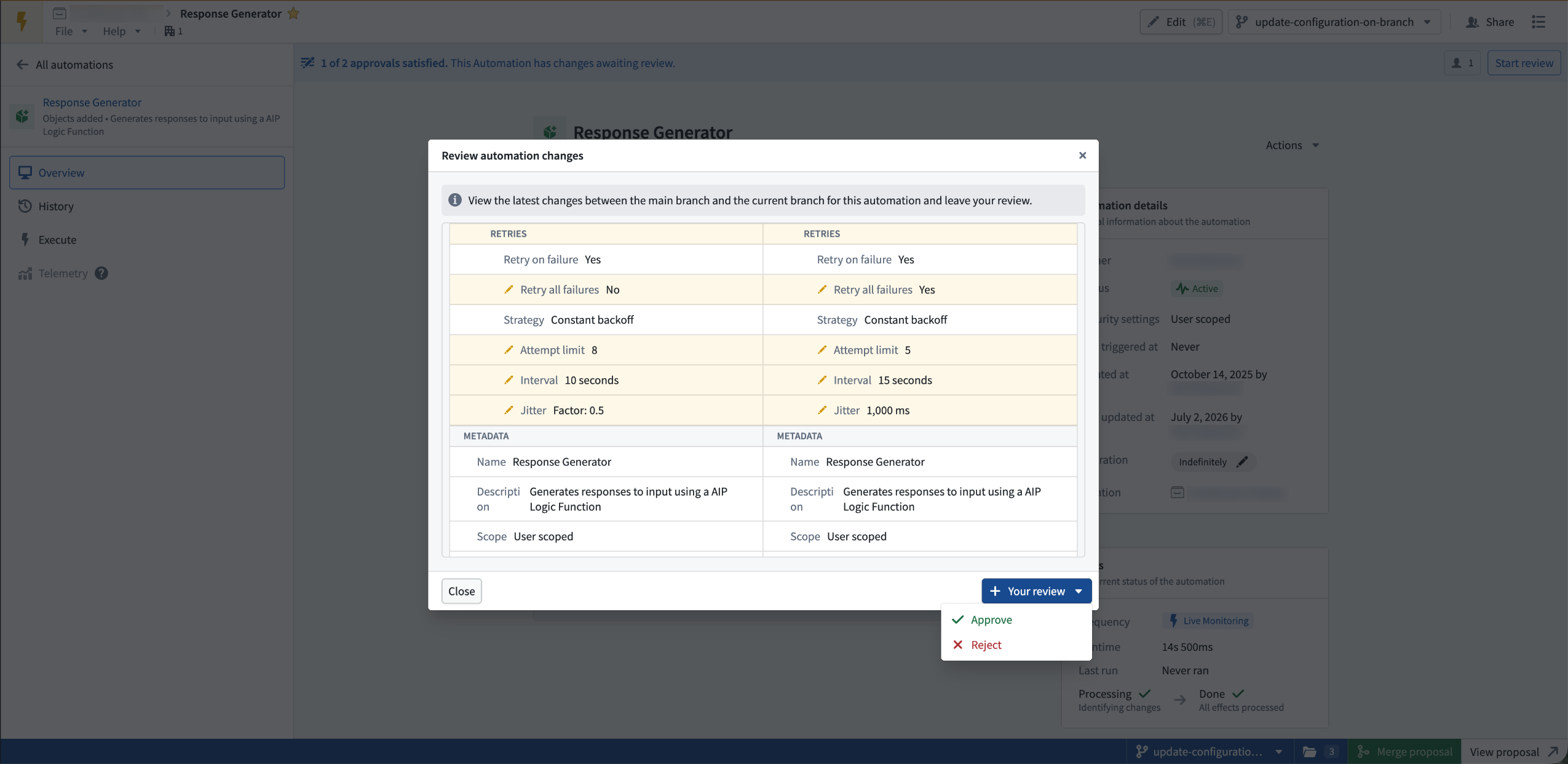The height and width of the screenshot is (764, 1568).
Task: Choose Approve from the review menu
Action: (x=1016, y=619)
